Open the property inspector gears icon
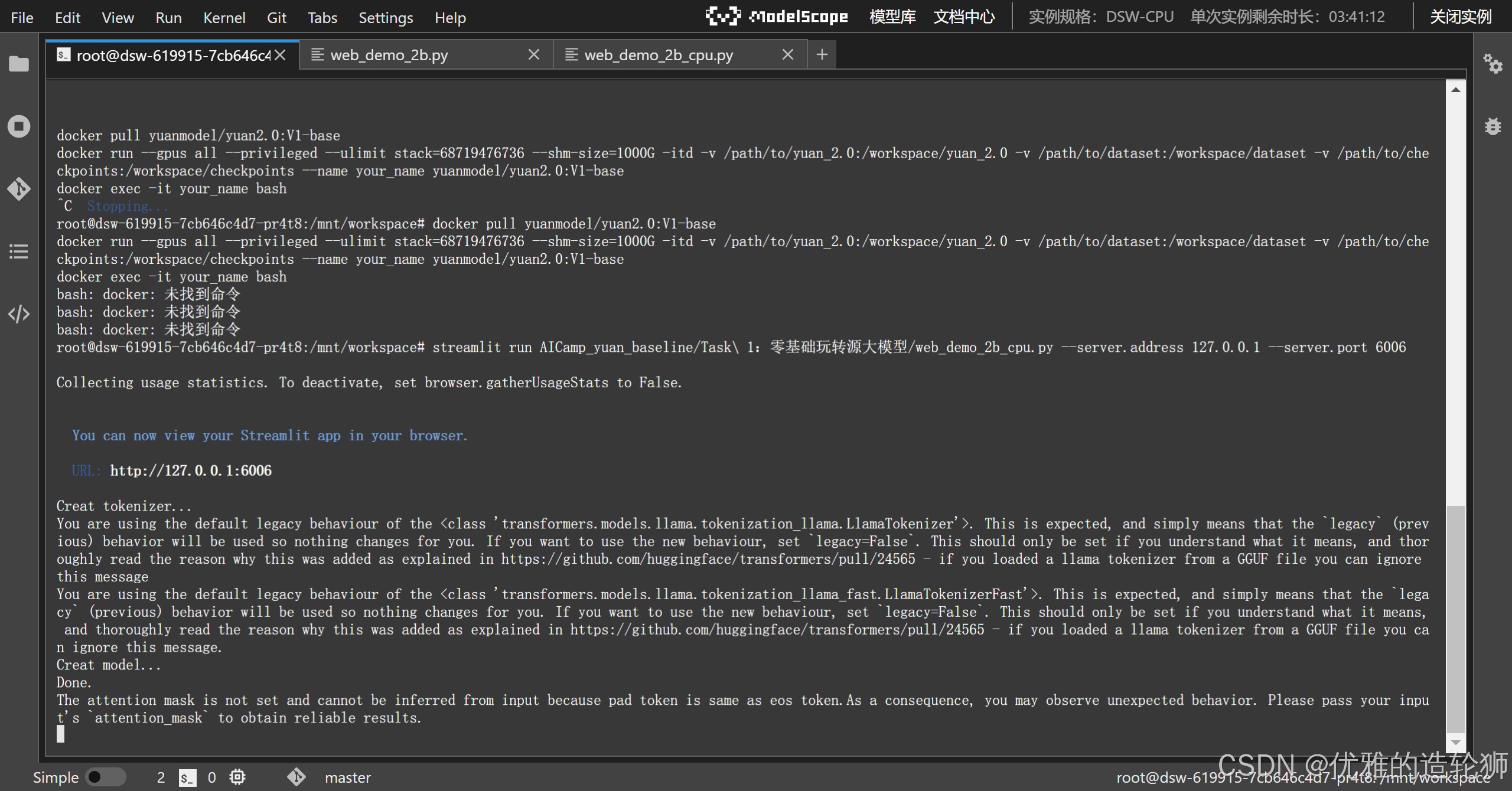1512x791 pixels. tap(1493, 64)
